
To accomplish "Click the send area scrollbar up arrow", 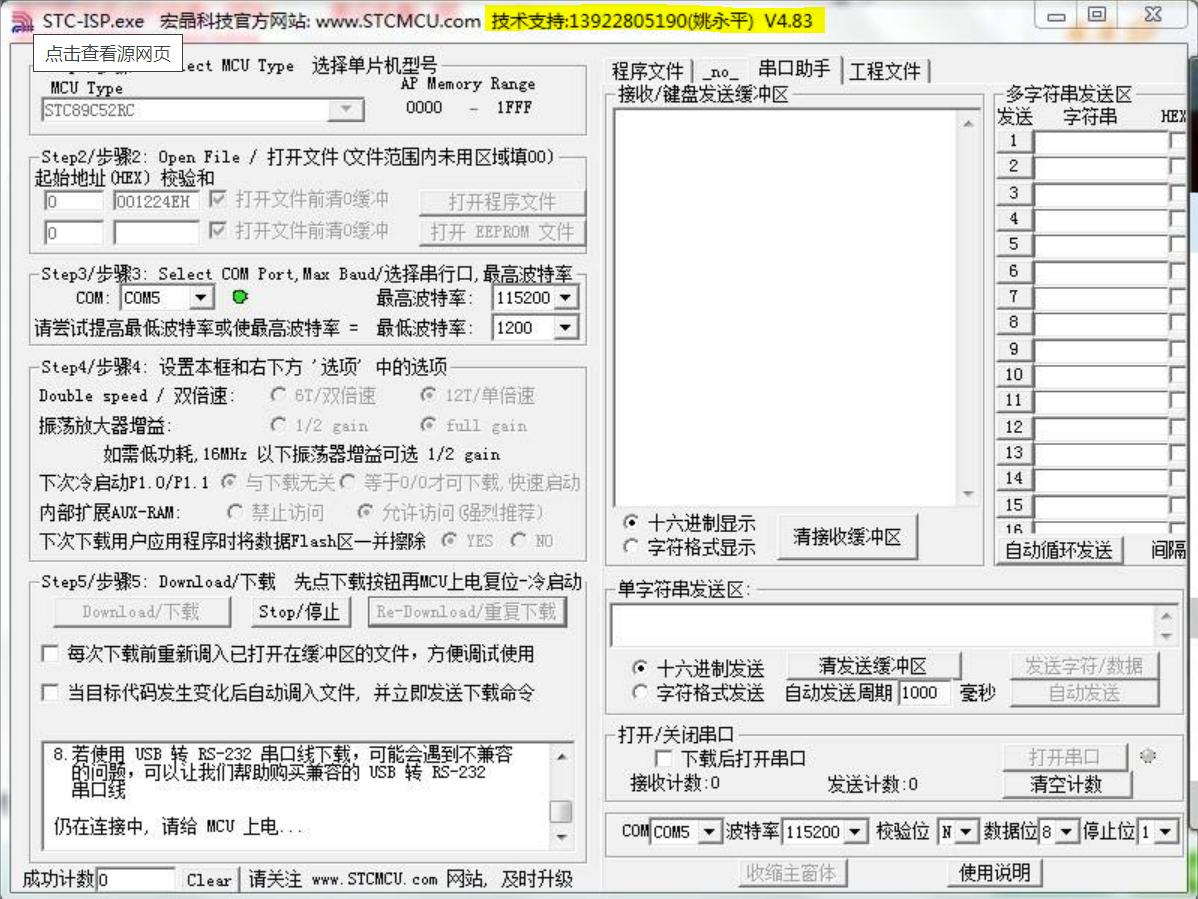I will point(1166,615).
